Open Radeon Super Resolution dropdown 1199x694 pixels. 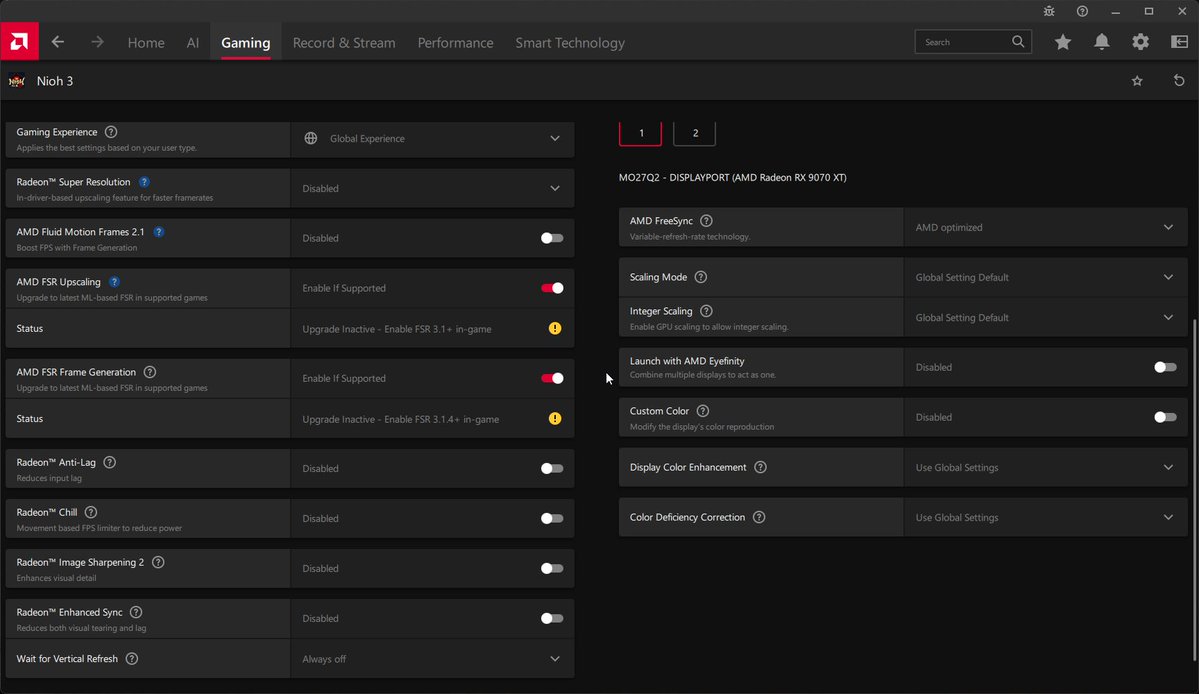pyautogui.click(x=432, y=189)
